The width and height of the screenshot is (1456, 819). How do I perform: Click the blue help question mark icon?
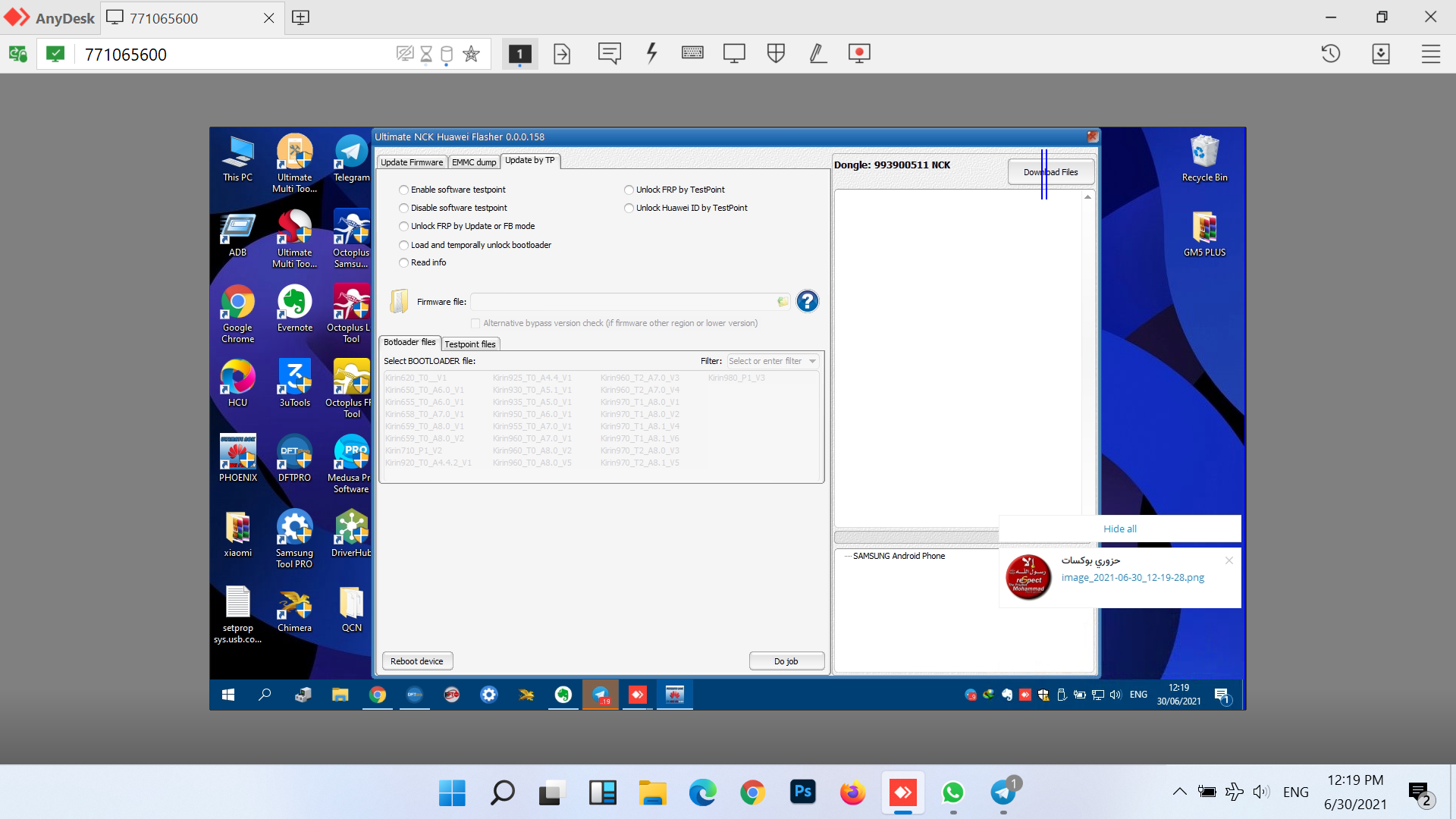point(808,302)
